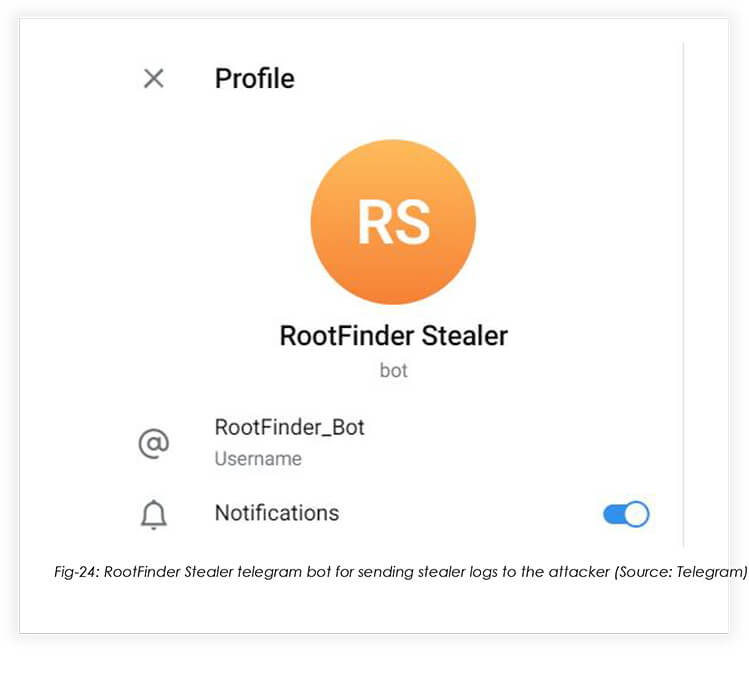Image resolution: width=749 pixels, height=688 pixels.
Task: Click the white knob of the Notifications switch
Action: (637, 514)
